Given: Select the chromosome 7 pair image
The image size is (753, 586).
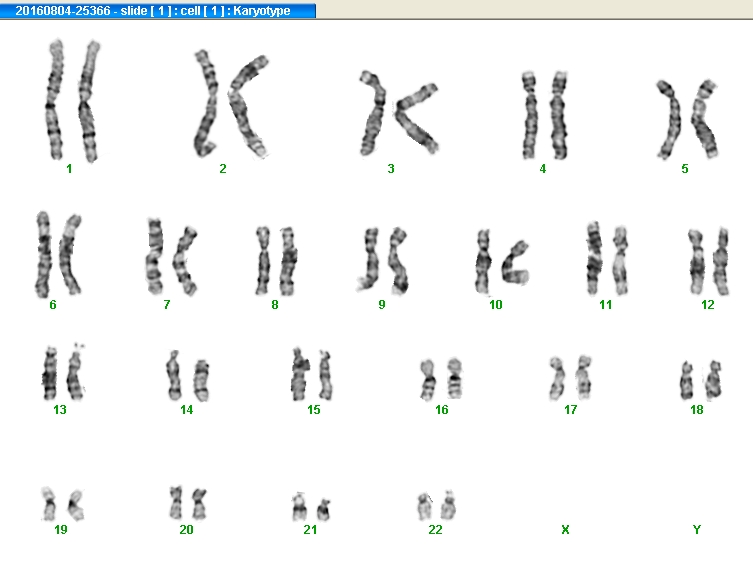Looking at the screenshot, I should [171, 257].
